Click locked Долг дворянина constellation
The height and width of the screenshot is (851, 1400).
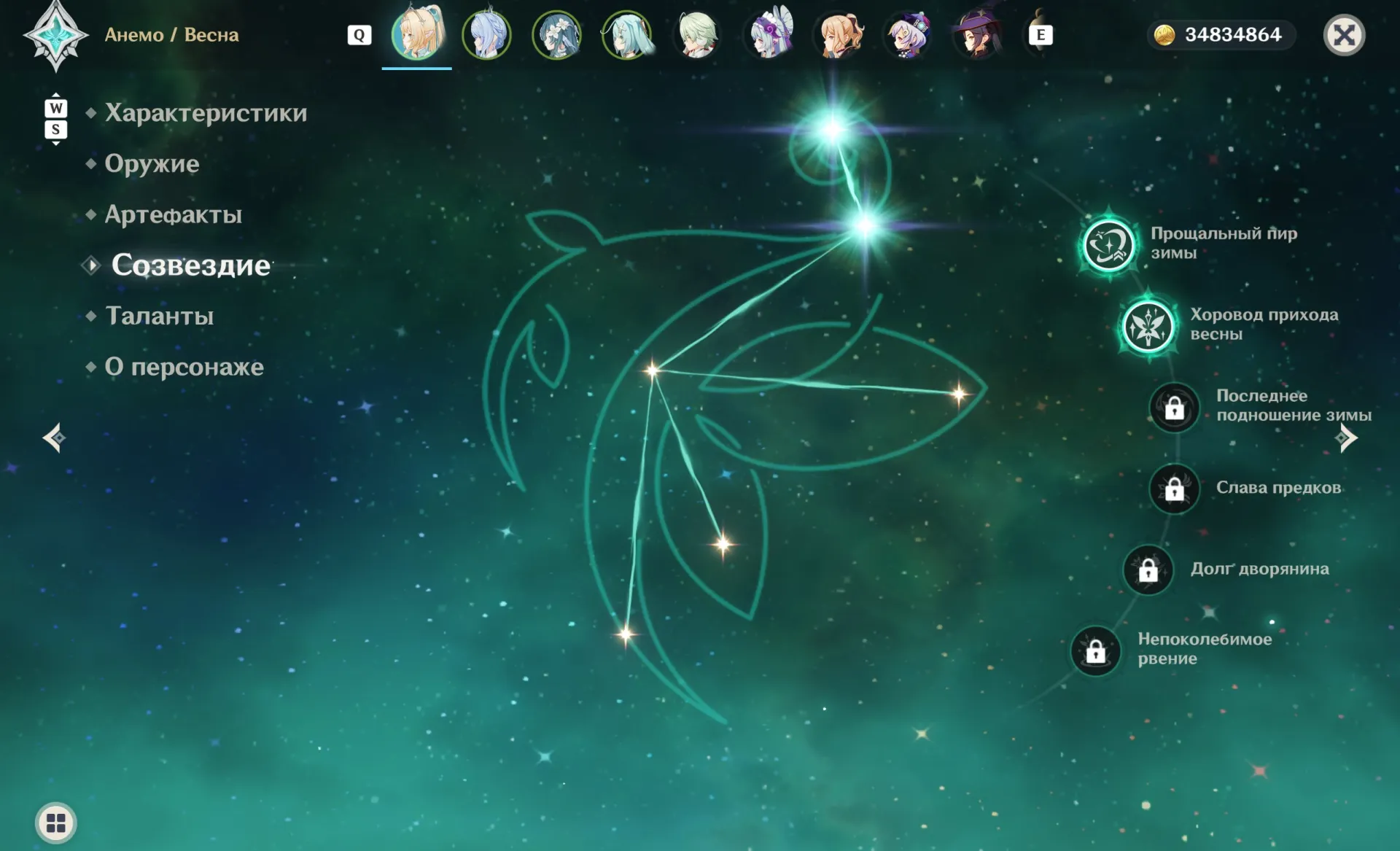(1148, 570)
